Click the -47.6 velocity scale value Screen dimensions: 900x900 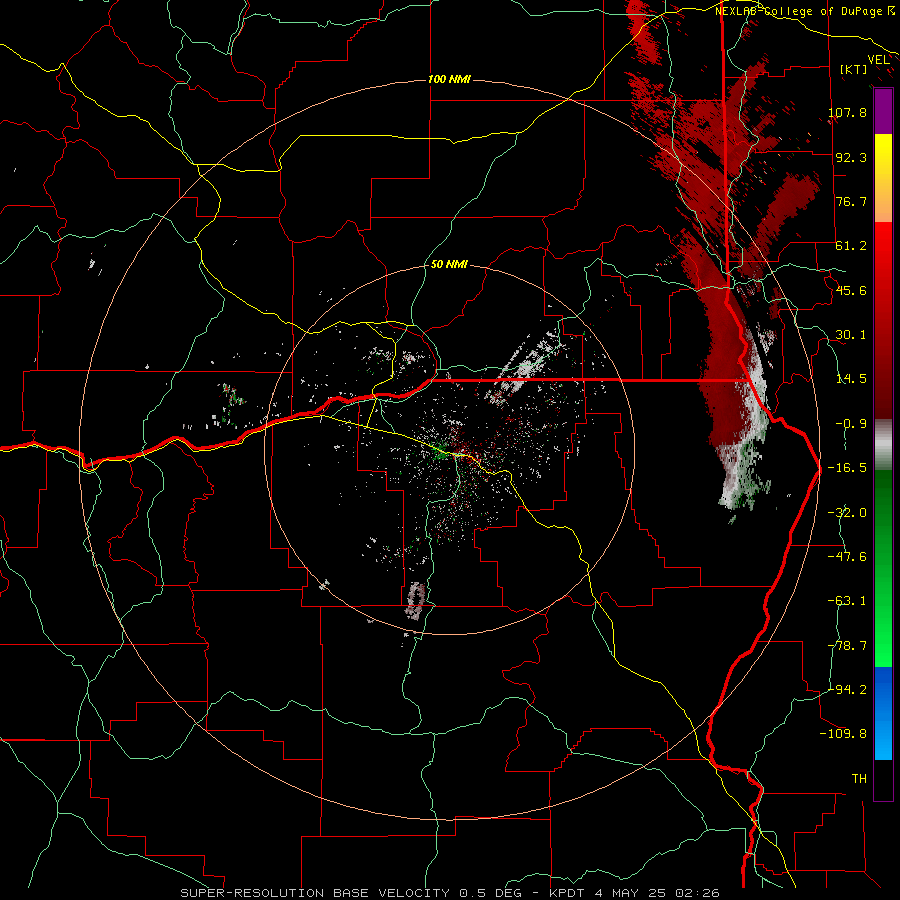(x=847, y=556)
